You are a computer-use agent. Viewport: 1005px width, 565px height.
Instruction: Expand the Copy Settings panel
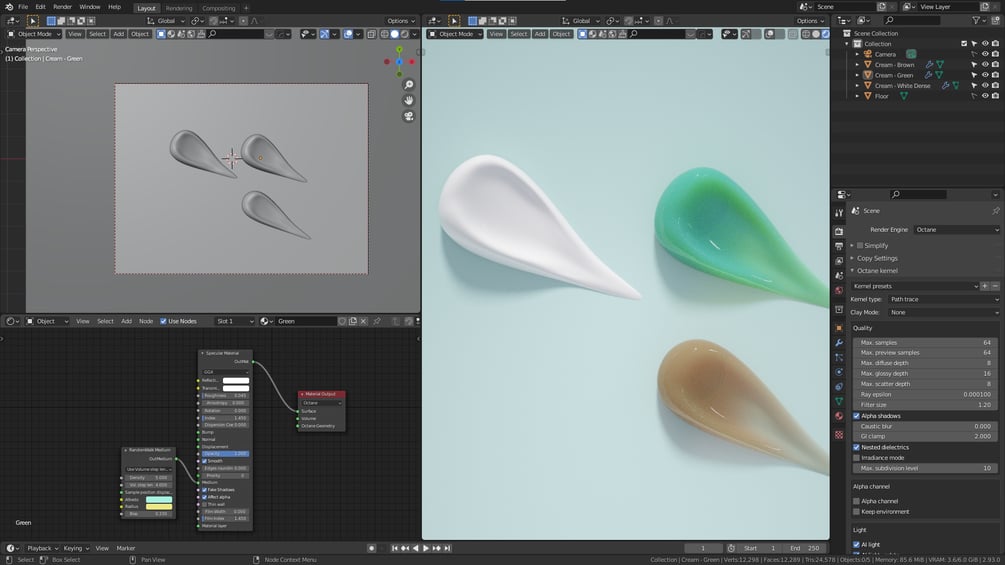tap(875, 258)
